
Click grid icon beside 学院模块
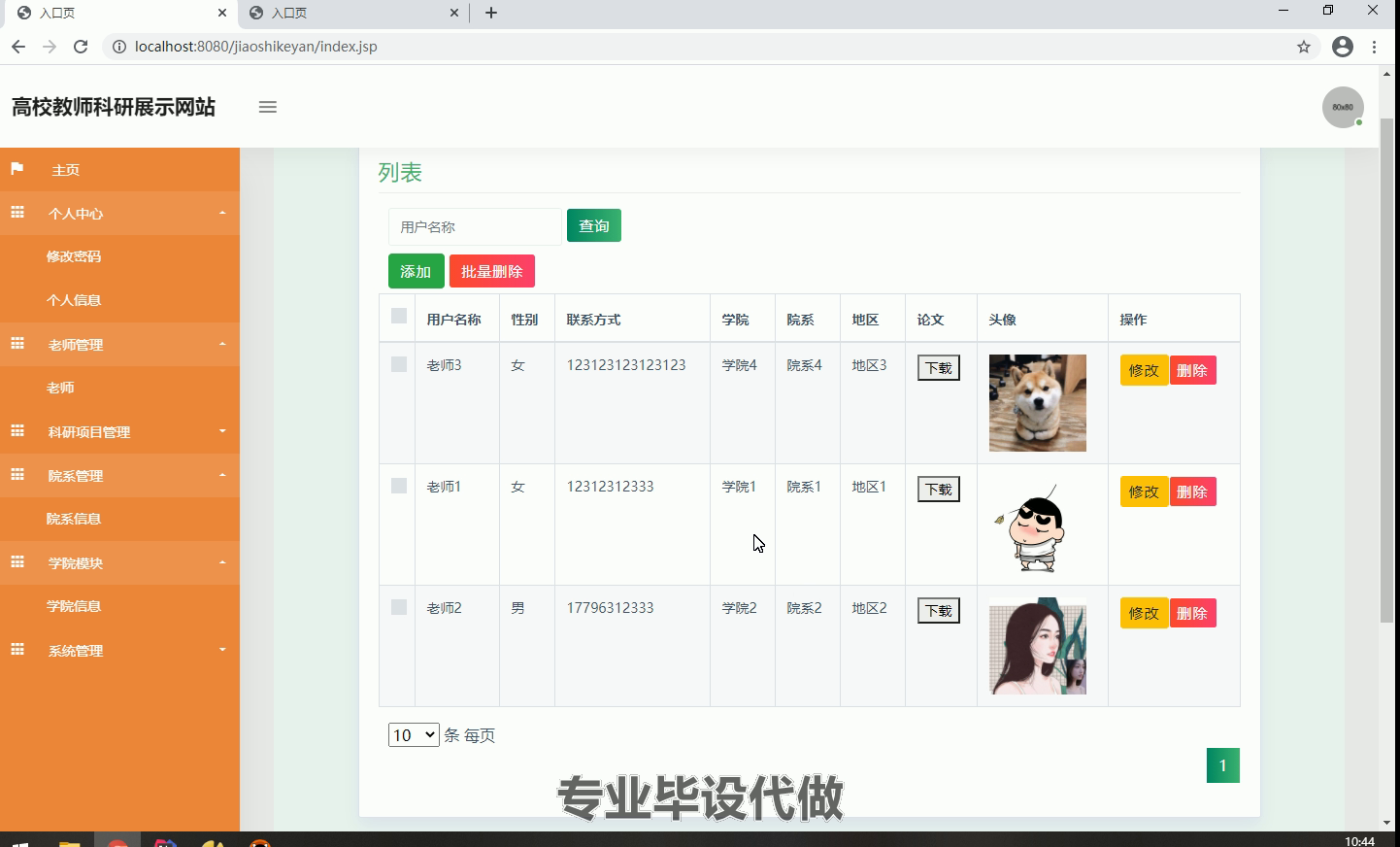pyautogui.click(x=17, y=561)
